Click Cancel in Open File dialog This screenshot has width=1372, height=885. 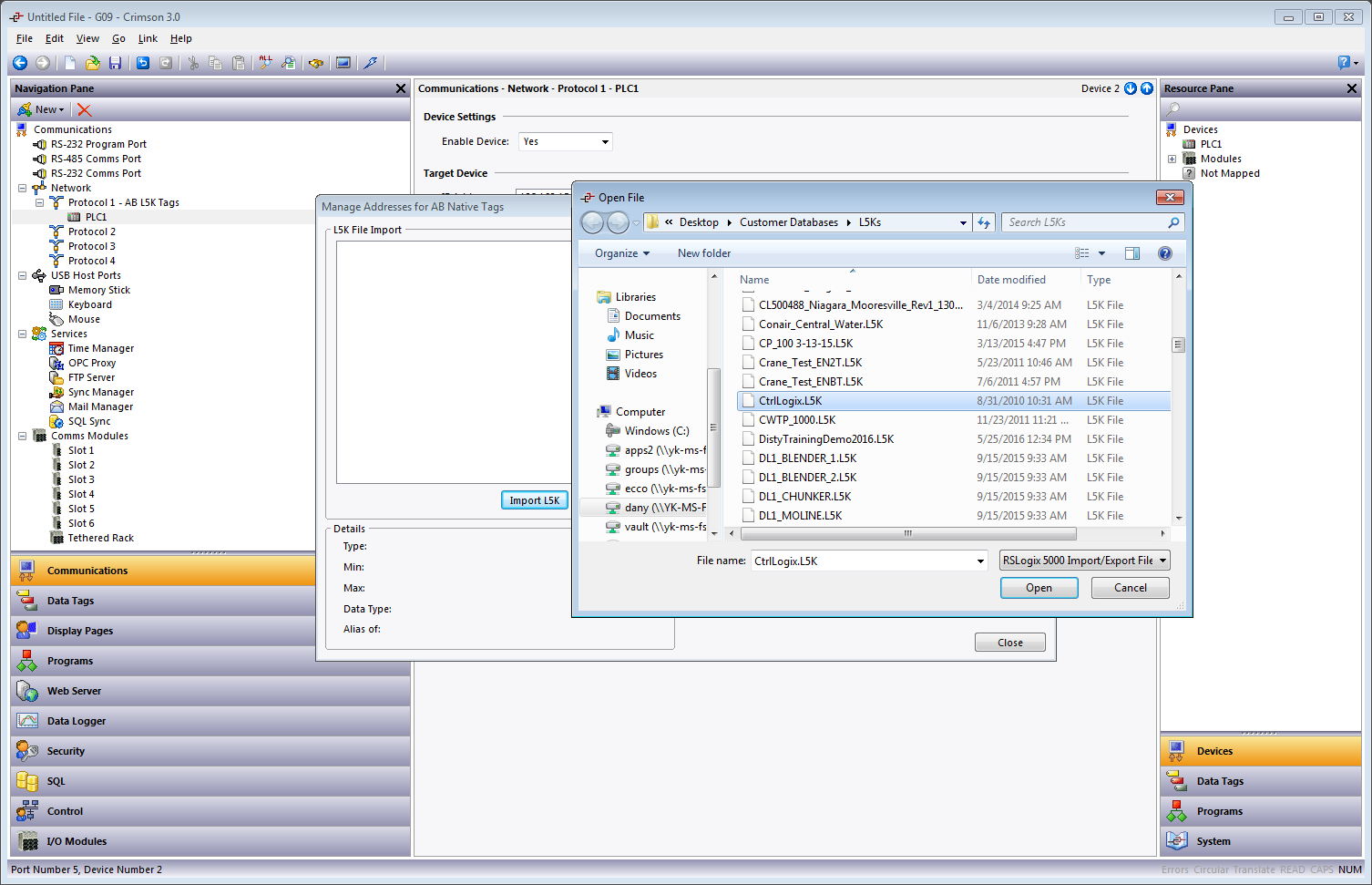pos(1131,588)
